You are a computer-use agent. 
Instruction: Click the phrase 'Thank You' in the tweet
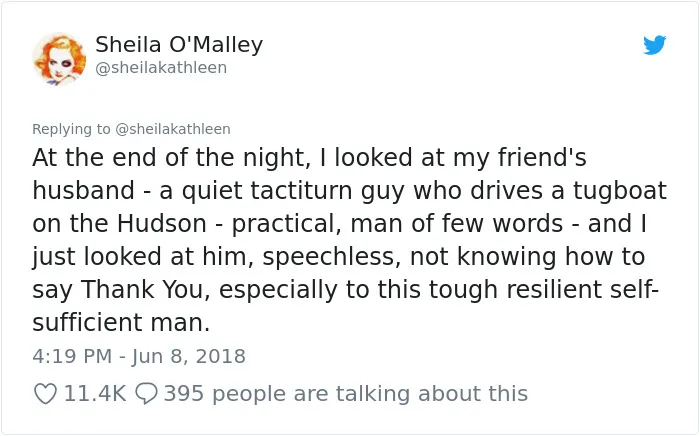click(145, 289)
